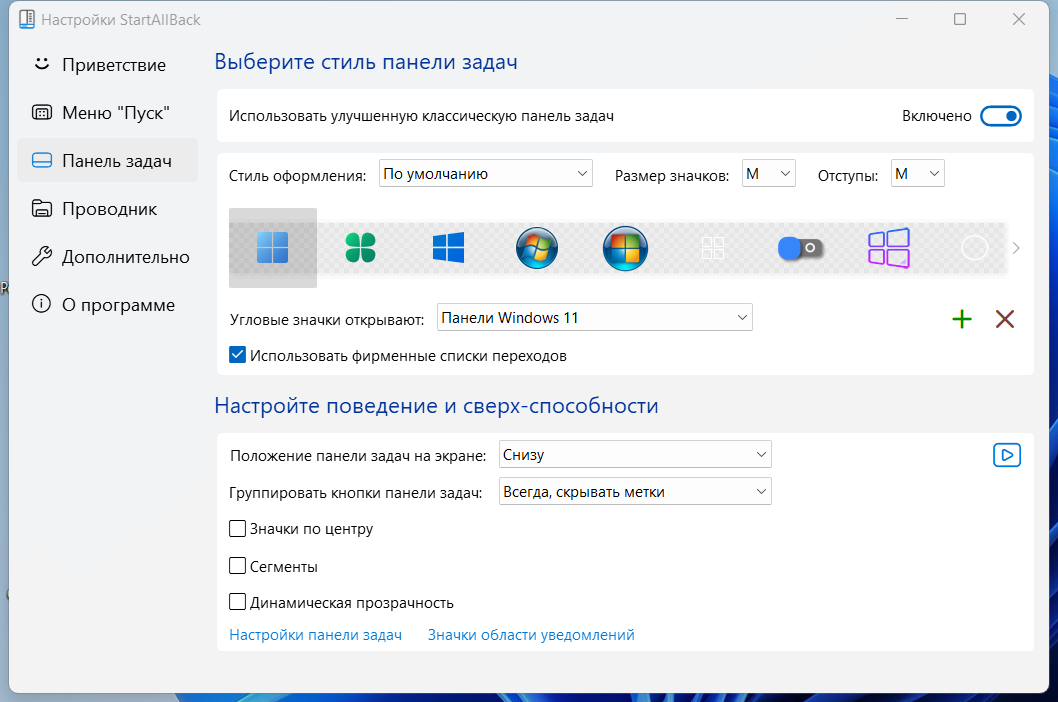Choose the dark blue Vista orb start icon
The image size is (1058, 702).
(x=625, y=248)
